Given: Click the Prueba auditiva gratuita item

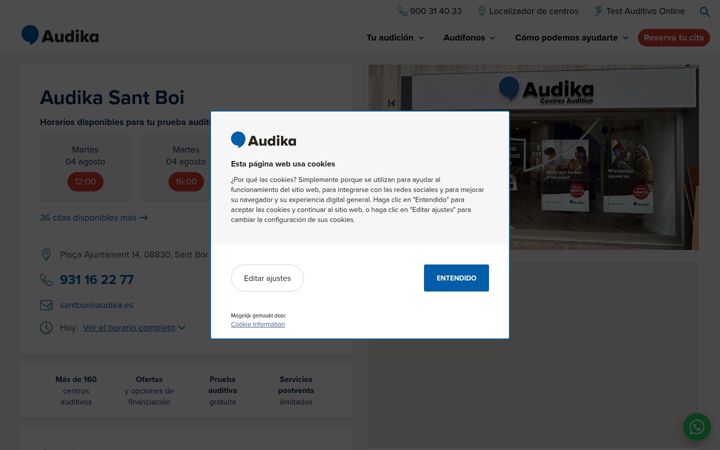Looking at the screenshot, I should tap(223, 390).
